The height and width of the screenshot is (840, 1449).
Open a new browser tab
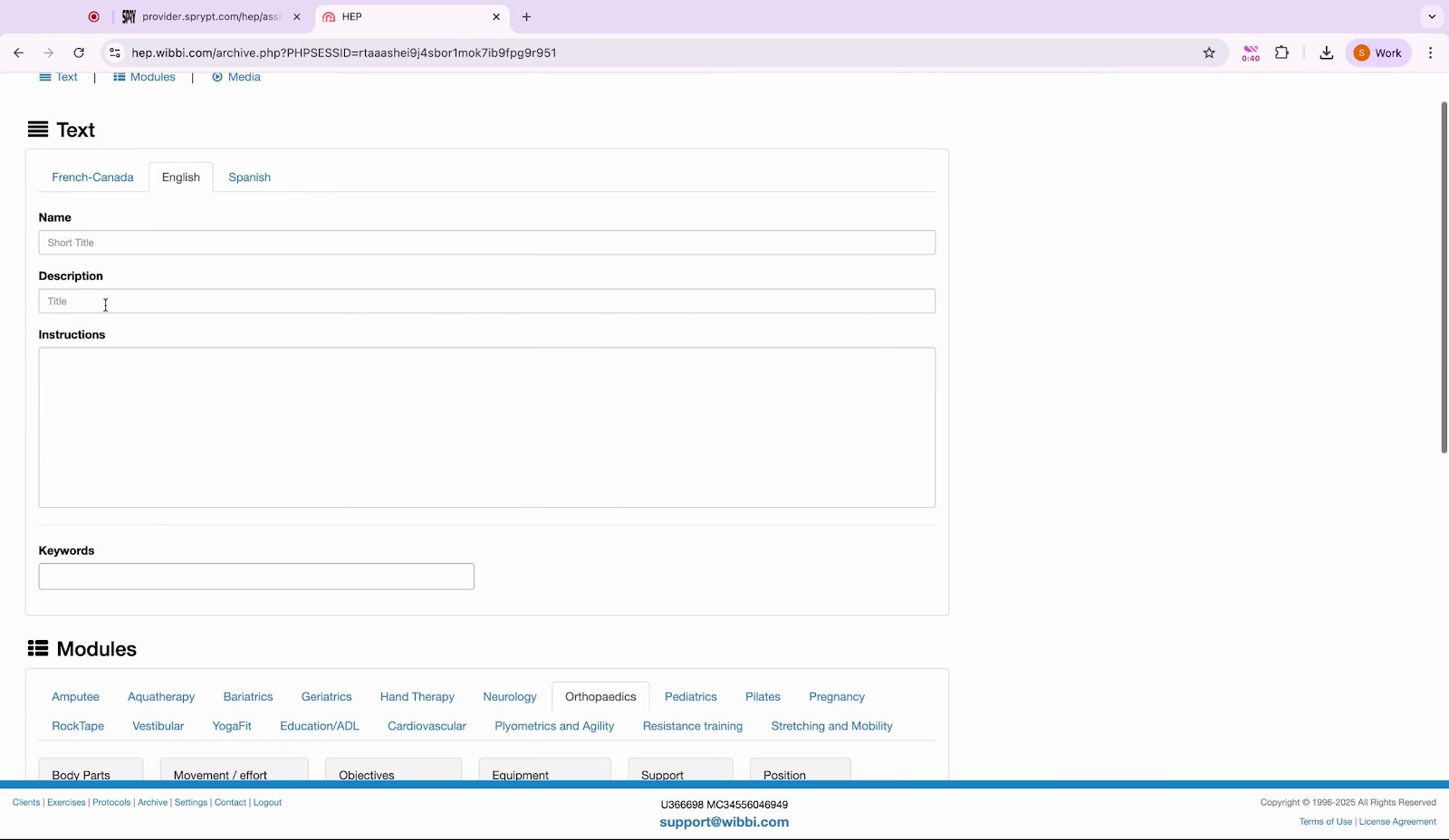[x=526, y=16]
